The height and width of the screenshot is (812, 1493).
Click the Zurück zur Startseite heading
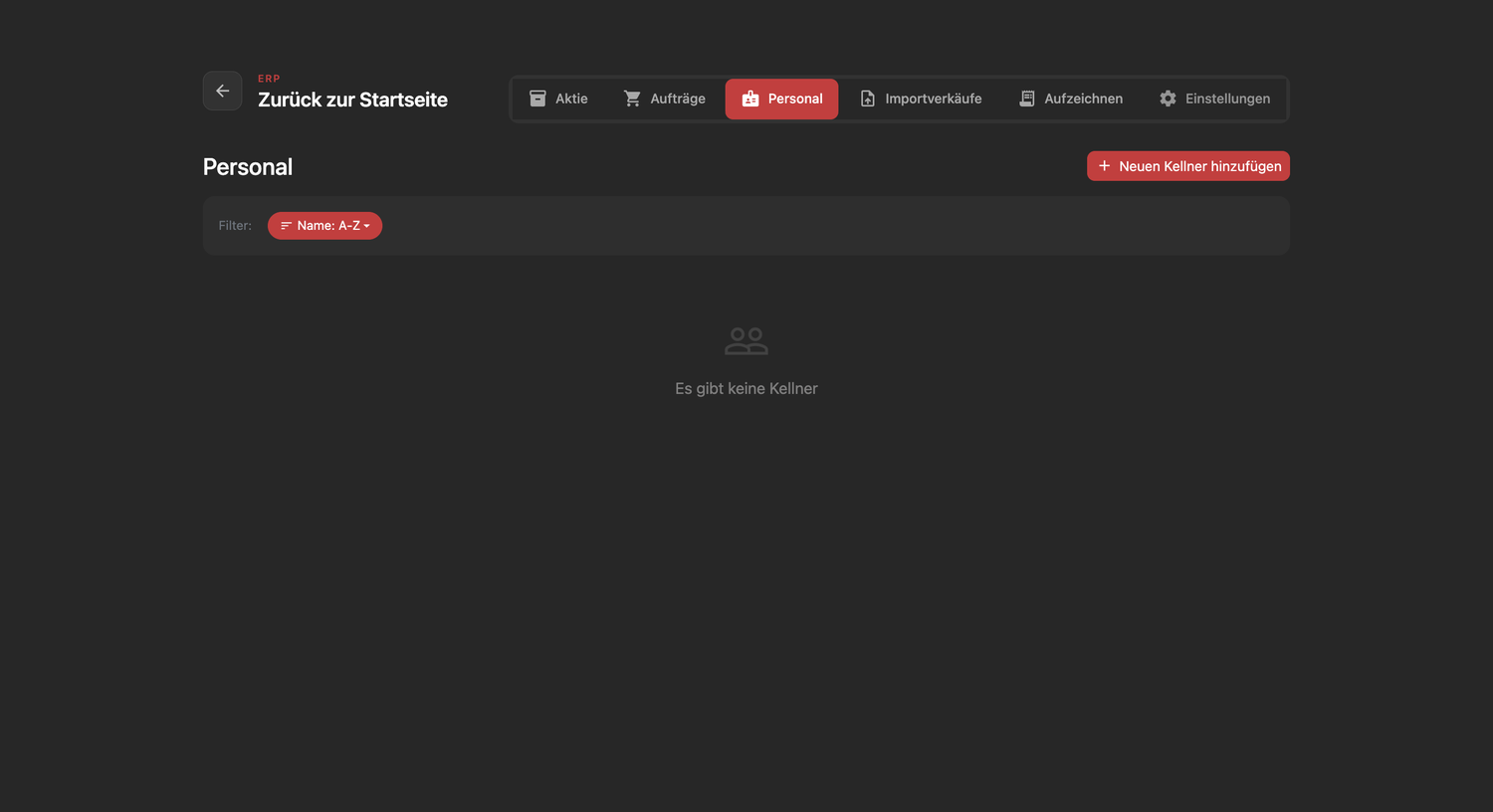352,100
